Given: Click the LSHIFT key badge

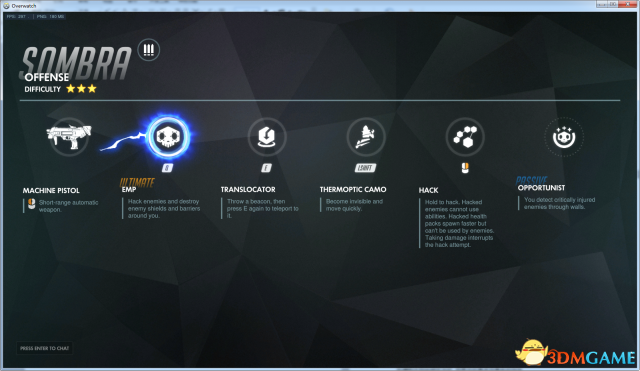Looking at the screenshot, I should 365,168.
